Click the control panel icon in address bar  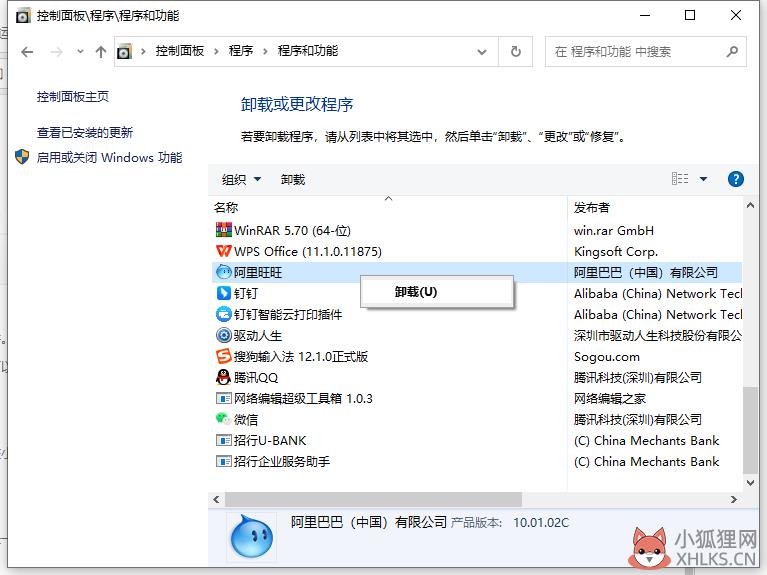tap(124, 51)
